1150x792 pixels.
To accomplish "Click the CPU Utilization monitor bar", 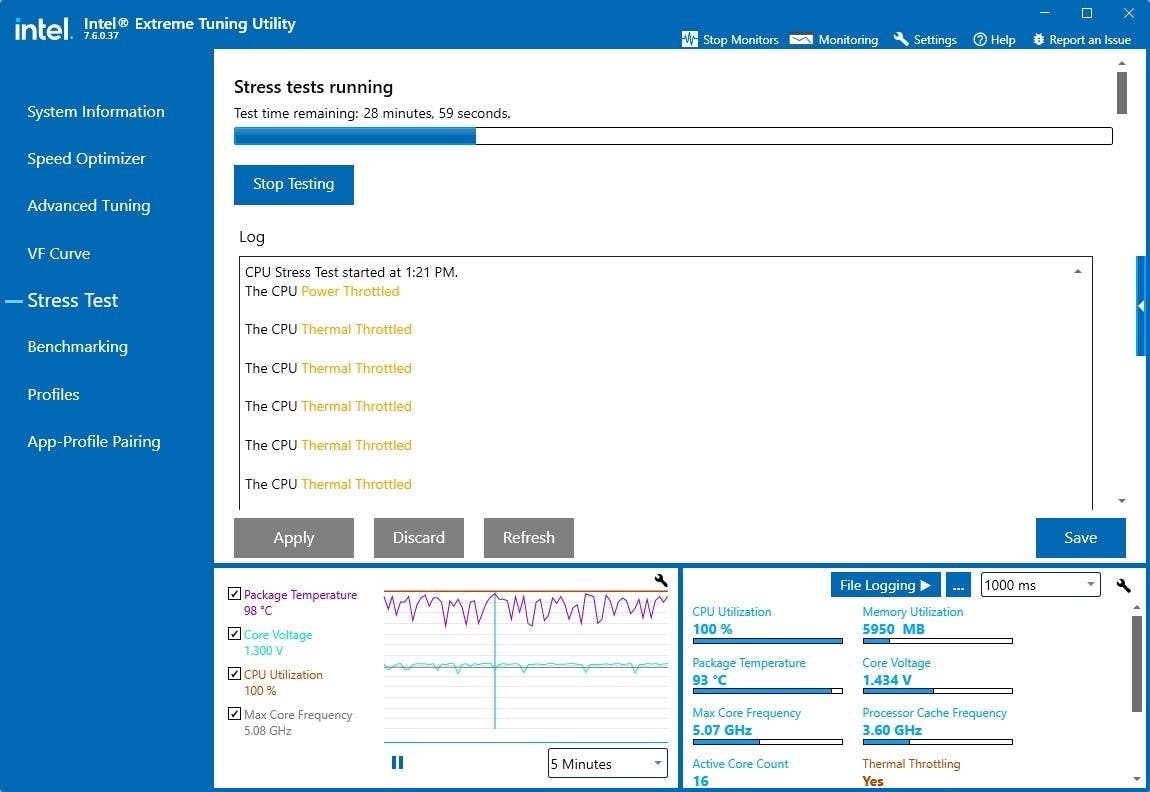I will [767, 641].
